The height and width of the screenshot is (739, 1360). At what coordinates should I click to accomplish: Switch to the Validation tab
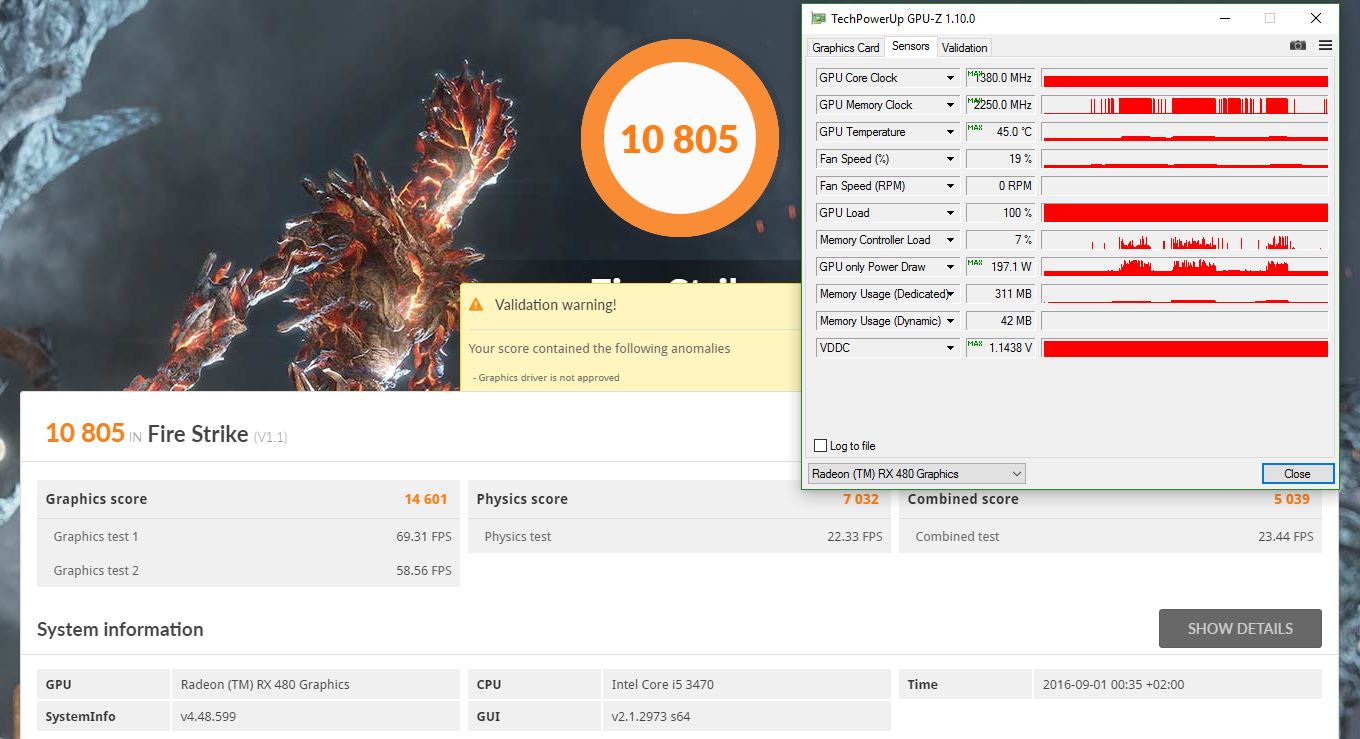pyautogui.click(x=964, y=48)
